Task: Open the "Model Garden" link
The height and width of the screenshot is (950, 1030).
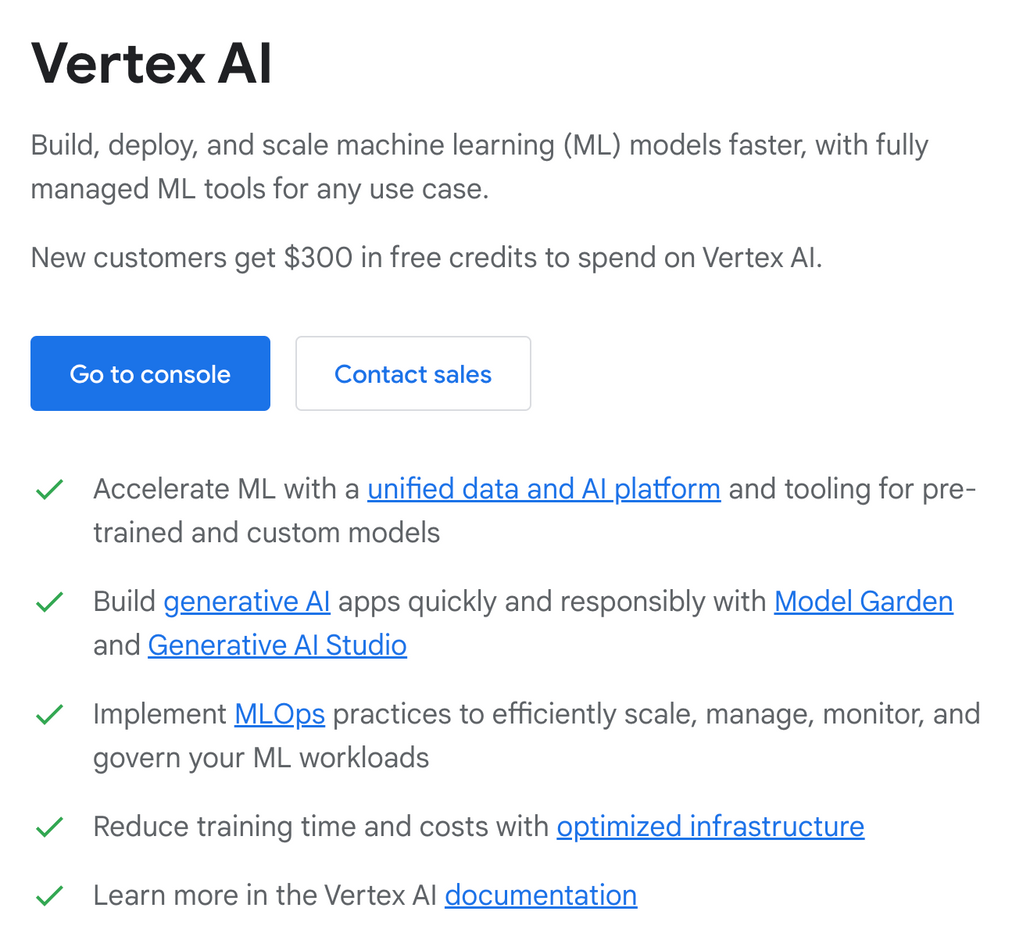Action: click(863, 601)
